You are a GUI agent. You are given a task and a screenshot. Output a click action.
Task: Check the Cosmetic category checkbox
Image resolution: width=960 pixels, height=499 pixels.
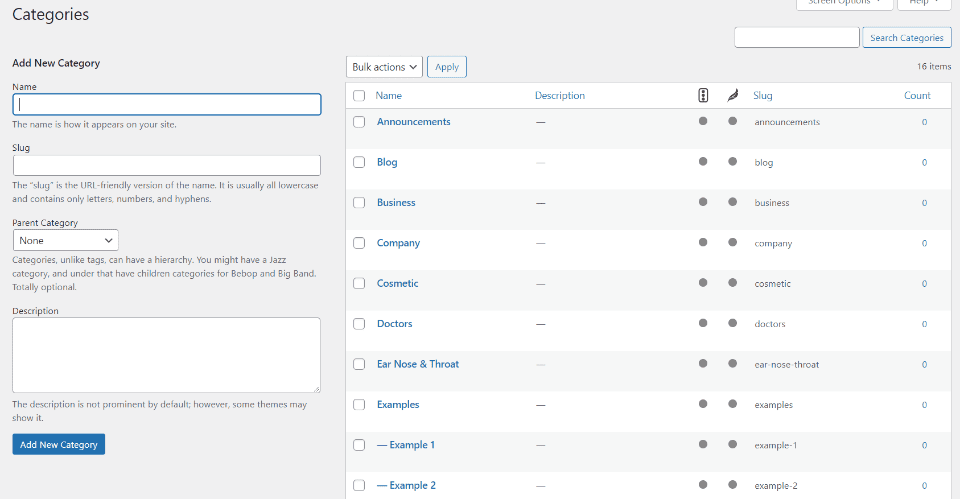click(x=359, y=283)
